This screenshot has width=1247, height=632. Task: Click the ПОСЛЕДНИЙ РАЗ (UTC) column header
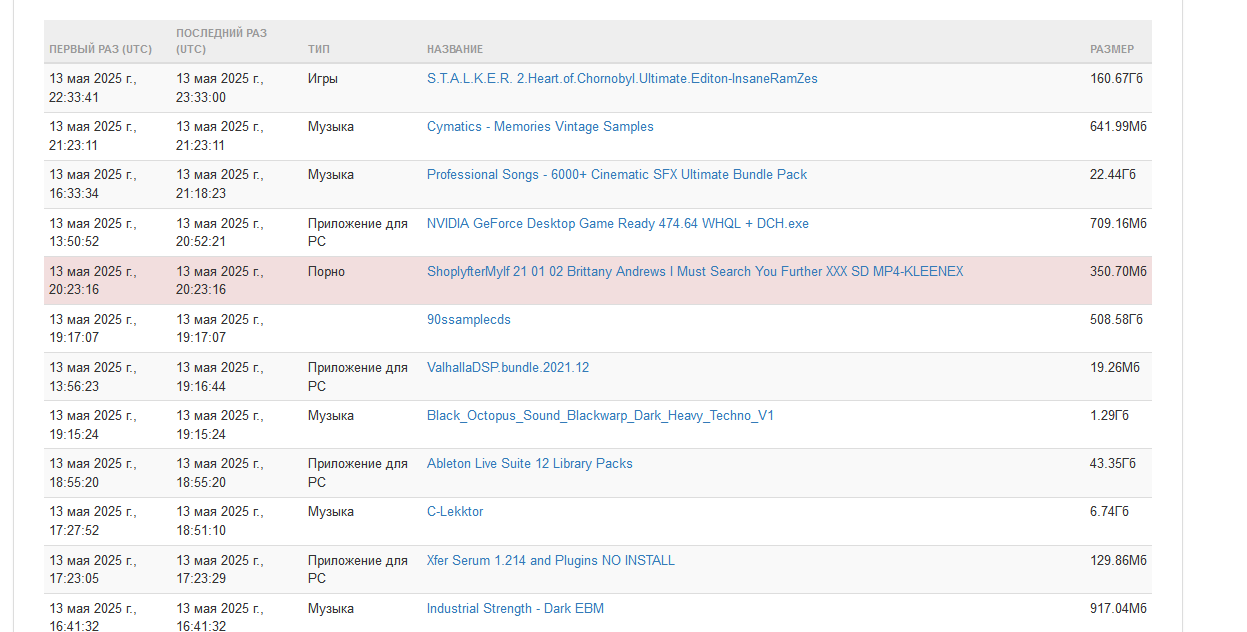(222, 41)
